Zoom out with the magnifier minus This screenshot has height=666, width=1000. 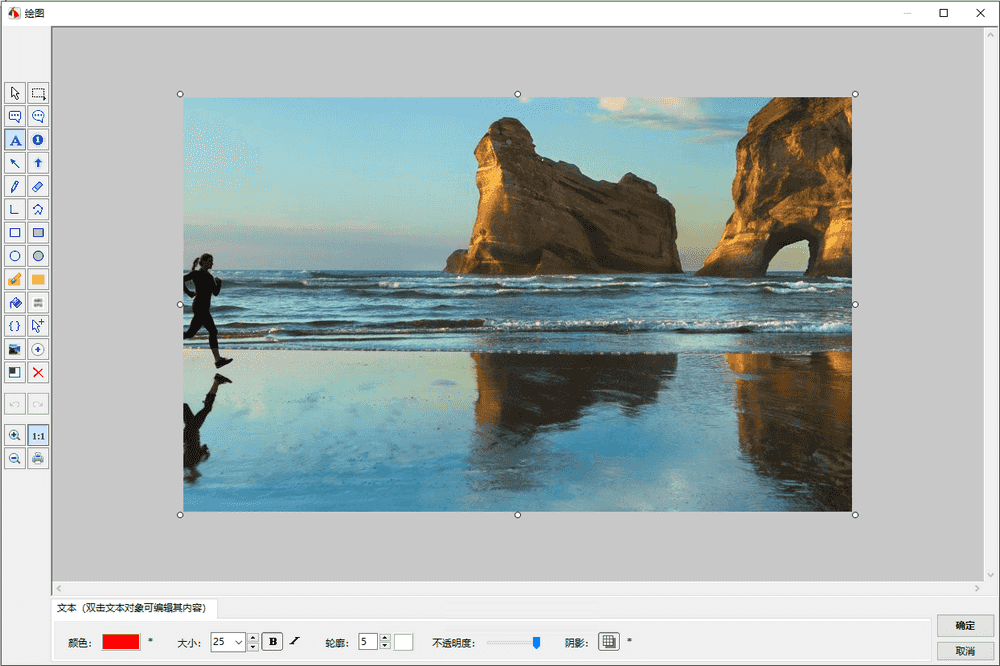(x=15, y=459)
